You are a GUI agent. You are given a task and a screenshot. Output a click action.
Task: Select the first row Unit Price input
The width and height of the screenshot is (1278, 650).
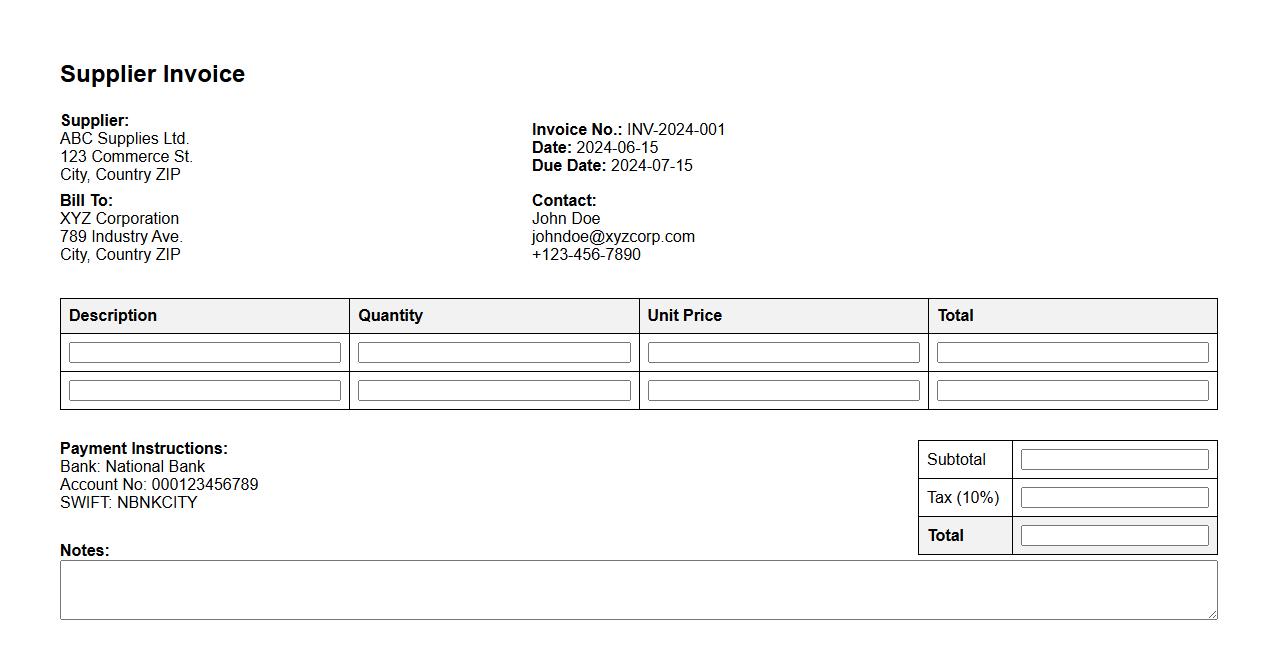pos(783,353)
